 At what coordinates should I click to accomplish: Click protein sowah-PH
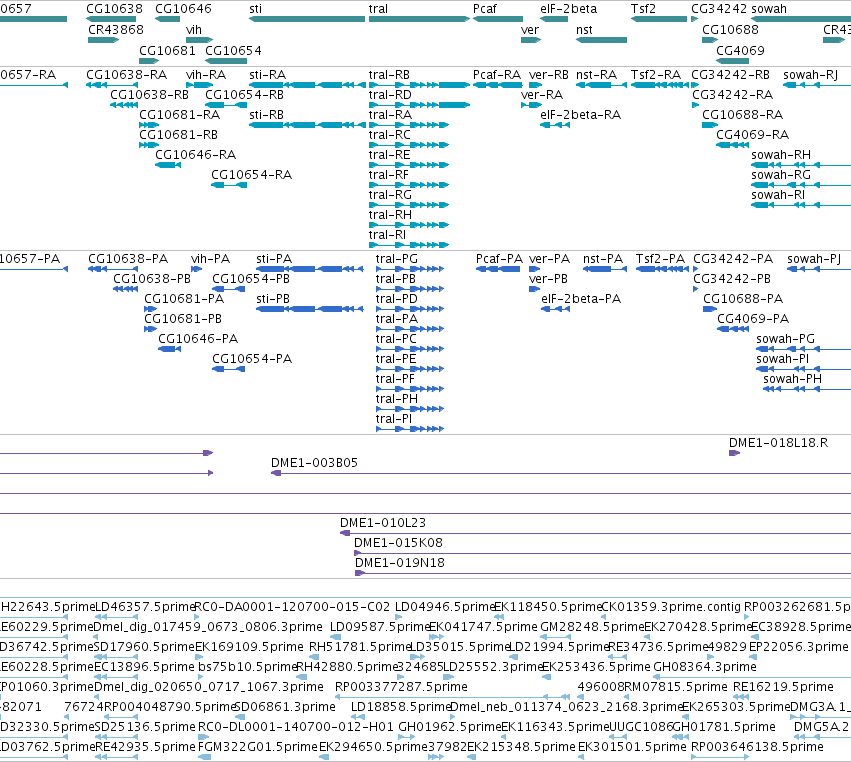807,389
